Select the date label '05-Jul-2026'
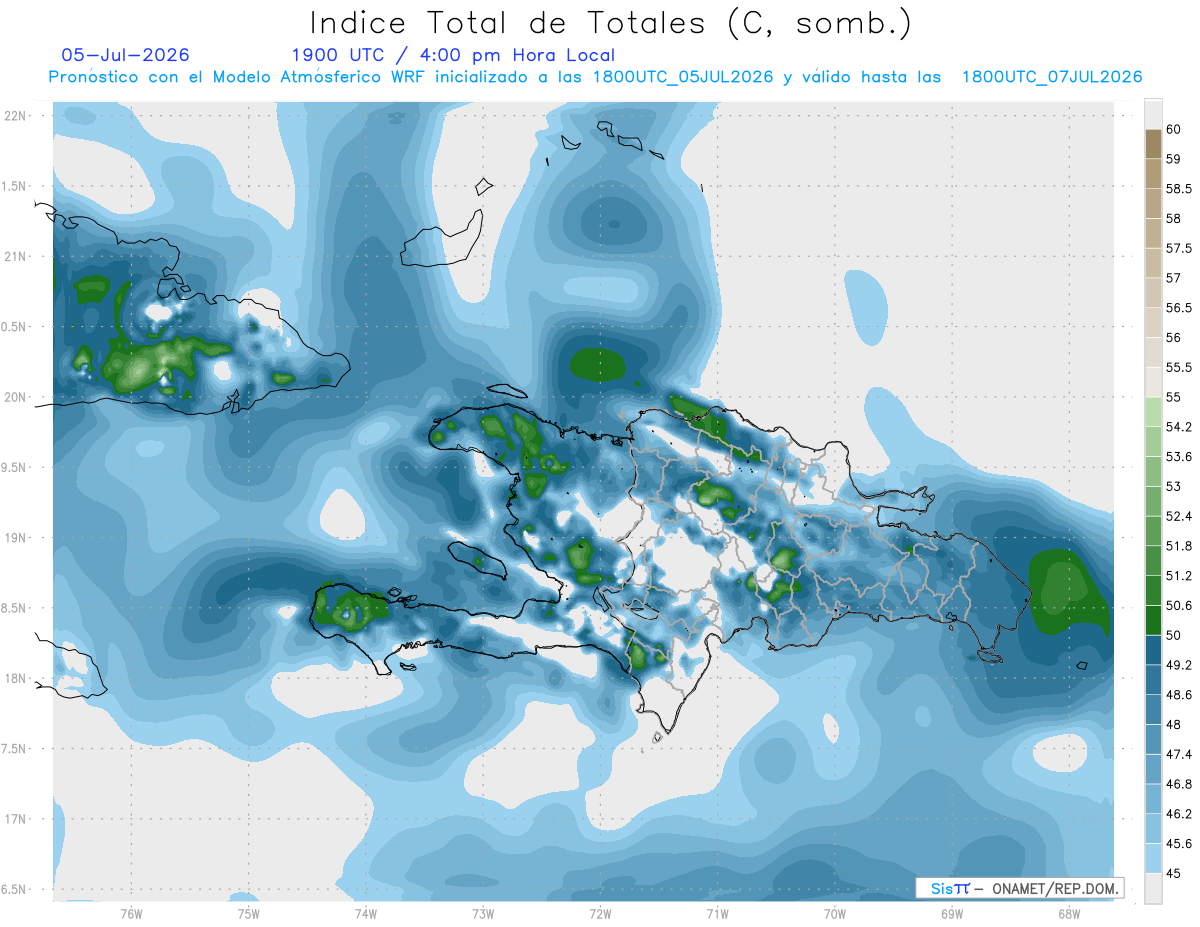 (125, 55)
